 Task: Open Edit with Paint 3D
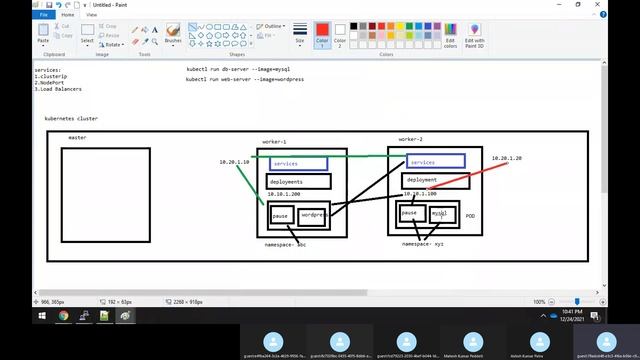click(474, 36)
